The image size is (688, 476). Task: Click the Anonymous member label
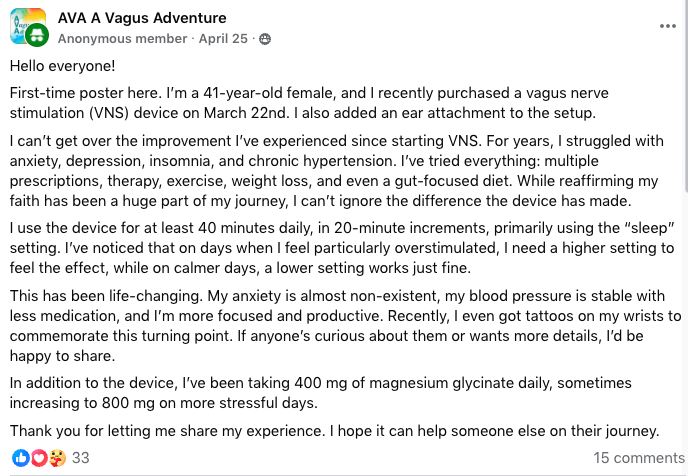(x=123, y=39)
